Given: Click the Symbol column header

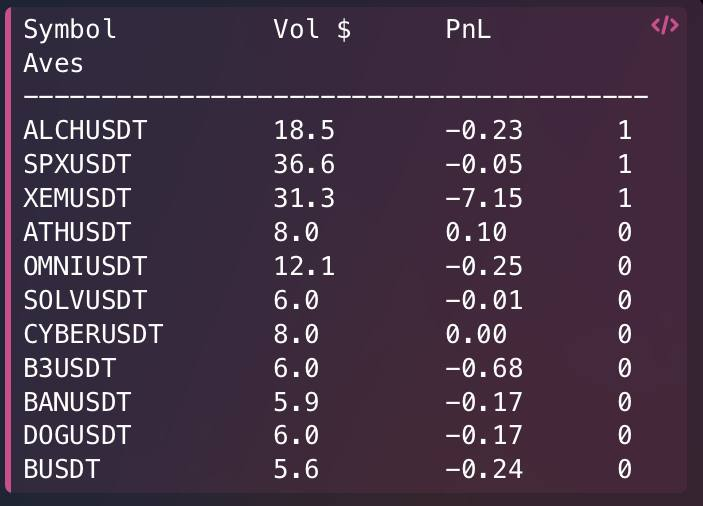Looking at the screenshot, I should click(70, 30).
